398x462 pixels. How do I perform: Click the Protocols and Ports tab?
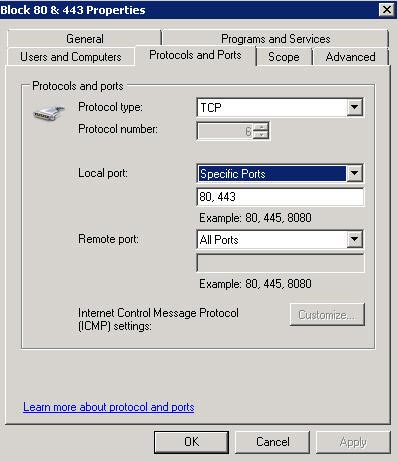click(195, 55)
